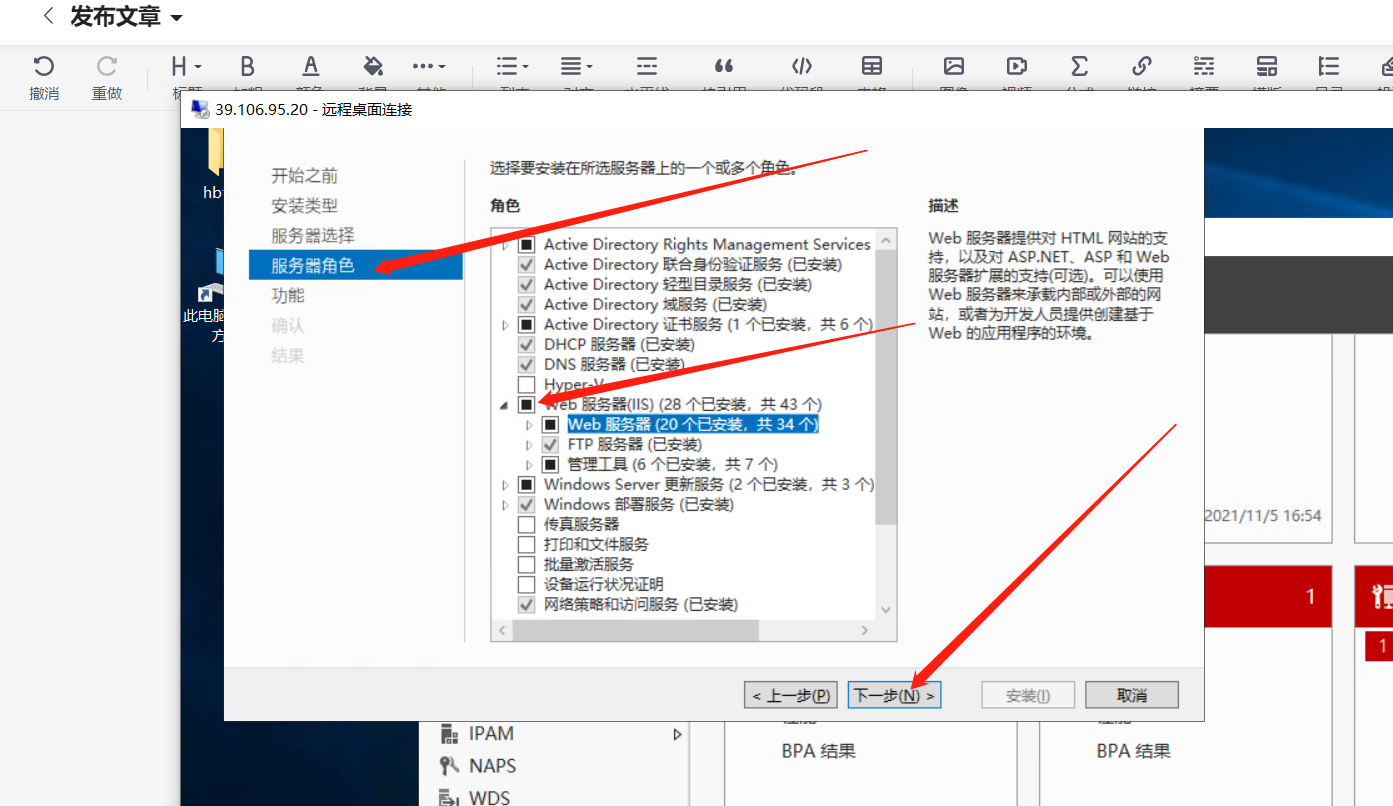Click the WDS icon in Server Manager sidebar
The height and width of the screenshot is (806, 1393).
[x=449, y=797]
